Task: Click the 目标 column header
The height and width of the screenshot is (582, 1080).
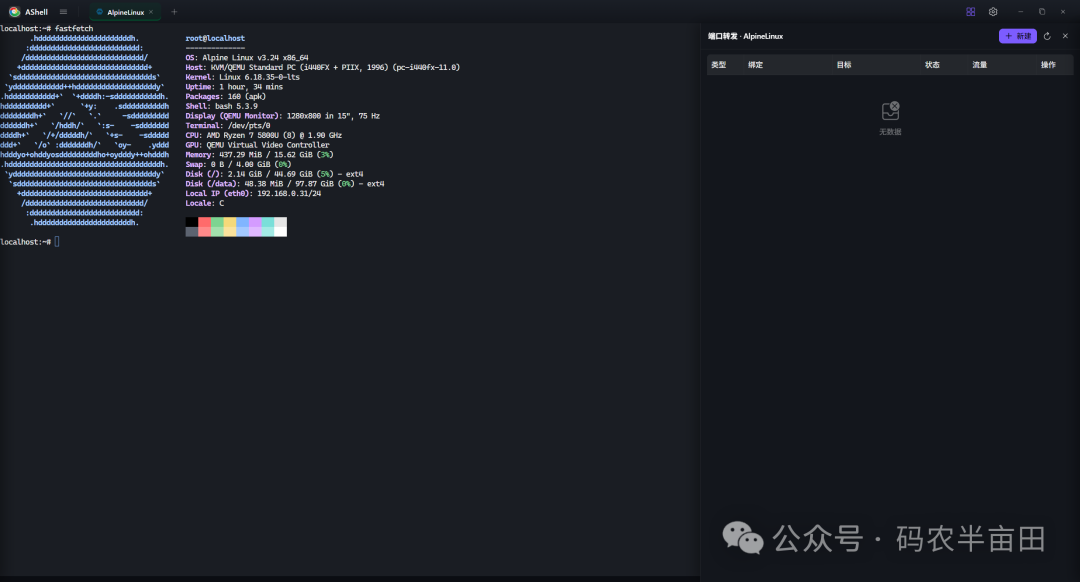Action: pos(844,65)
